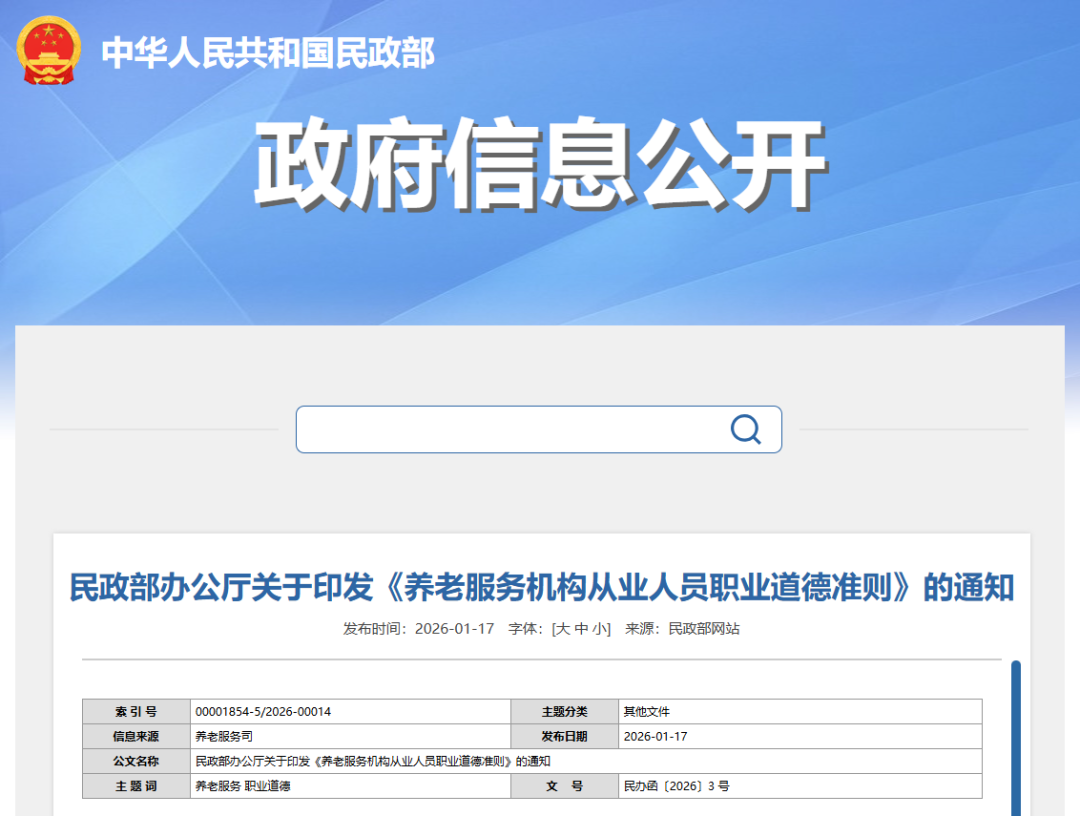Image resolution: width=1080 pixels, height=816 pixels.
Task: Click the 主题词 keywords 养老服务 职业道德
Action: coord(243,786)
